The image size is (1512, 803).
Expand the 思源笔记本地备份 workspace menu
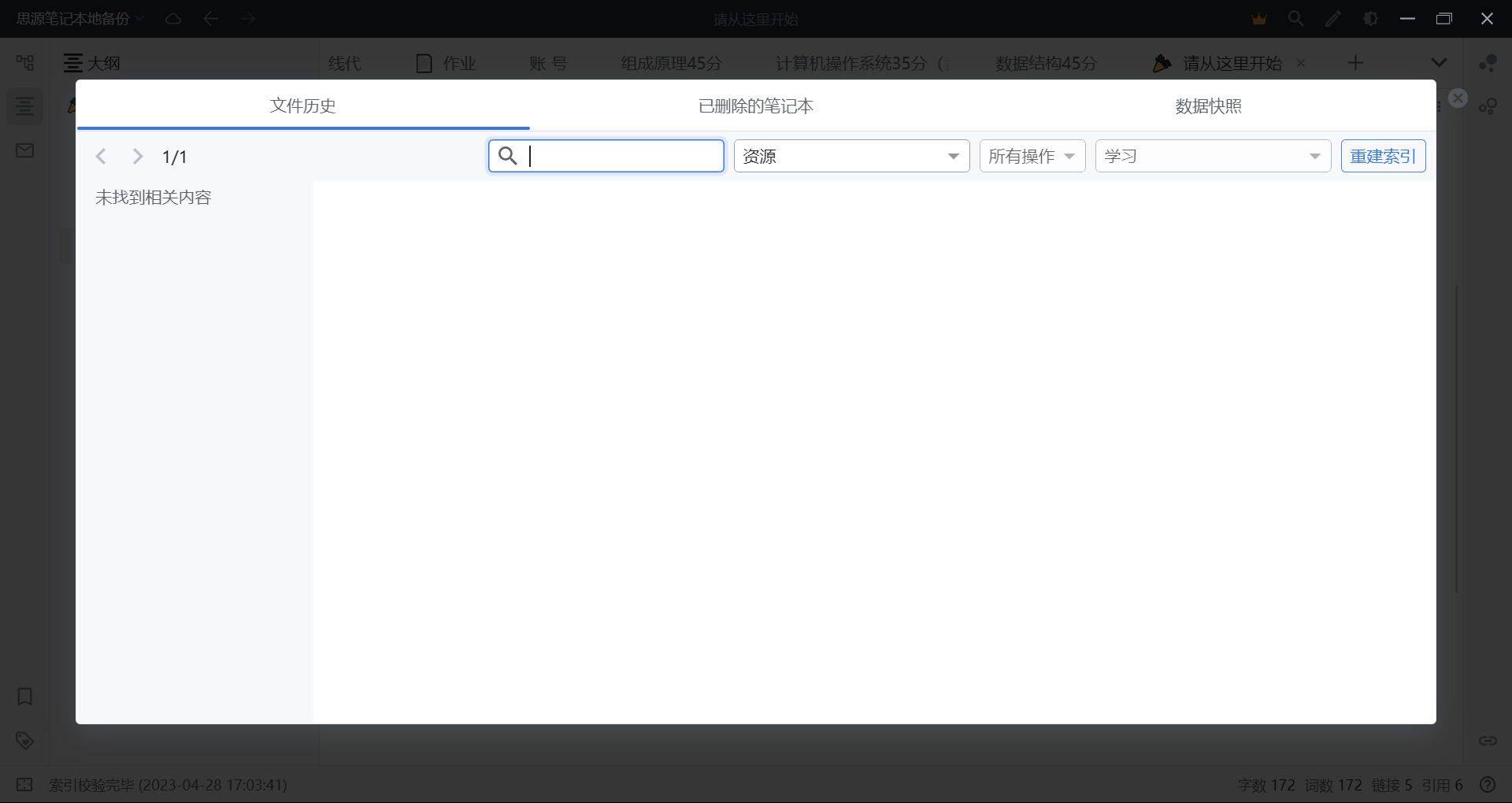79,18
